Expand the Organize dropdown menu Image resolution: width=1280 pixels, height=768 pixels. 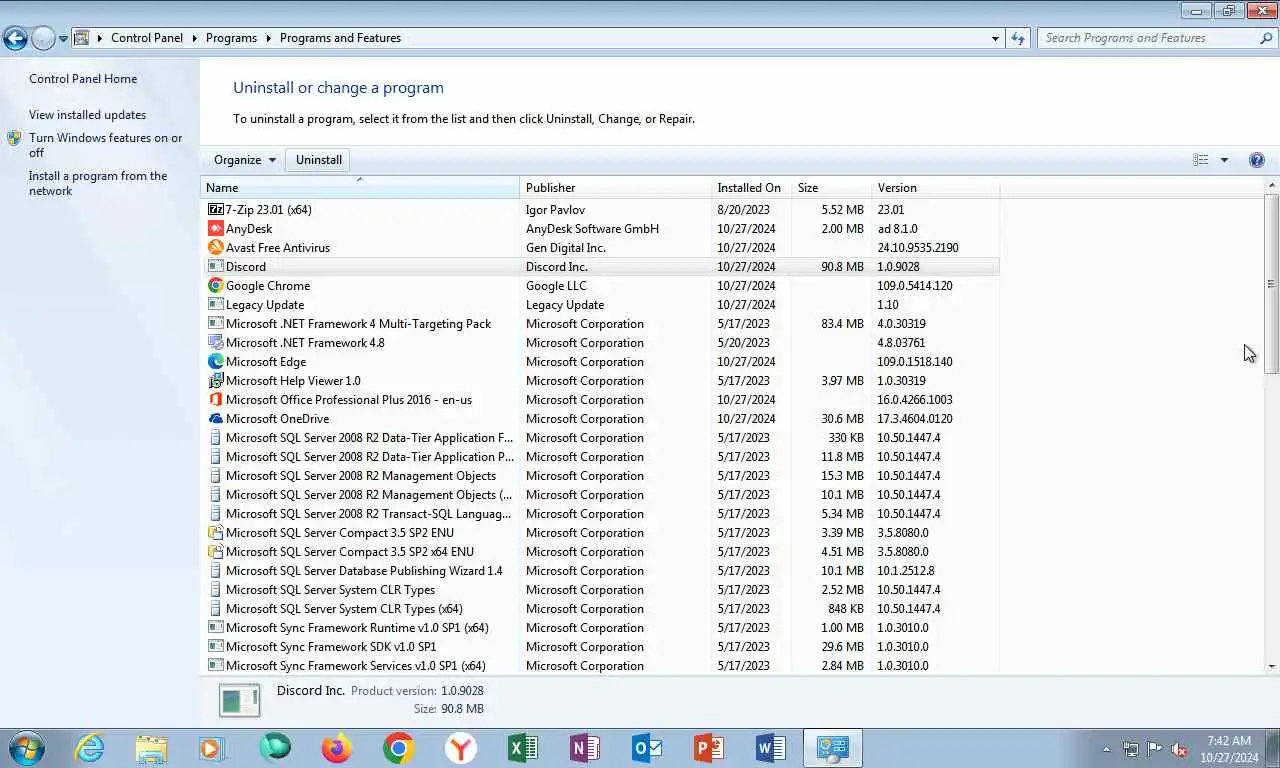244,160
